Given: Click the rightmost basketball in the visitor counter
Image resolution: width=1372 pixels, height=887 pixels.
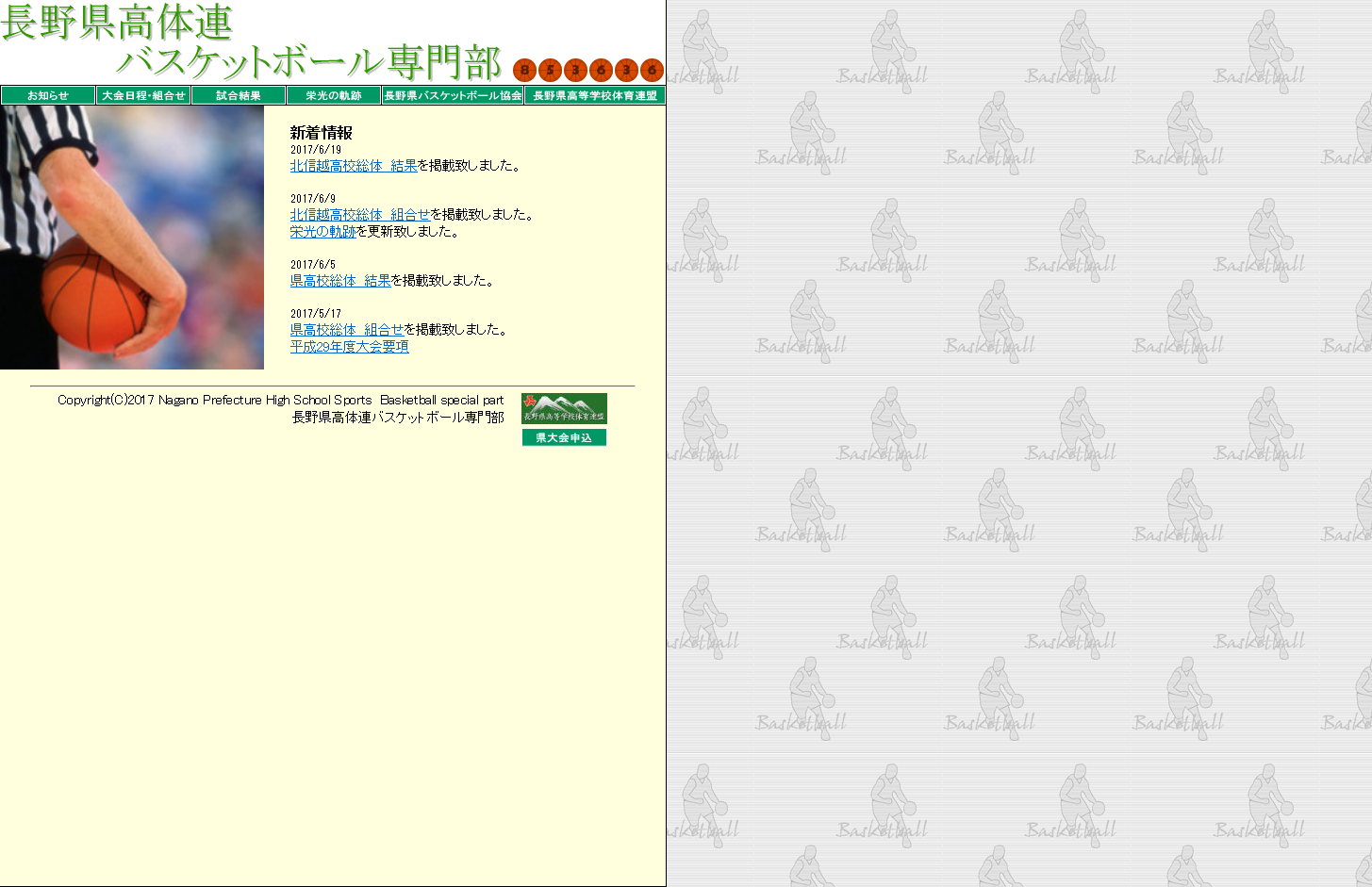Looking at the screenshot, I should [652, 71].
